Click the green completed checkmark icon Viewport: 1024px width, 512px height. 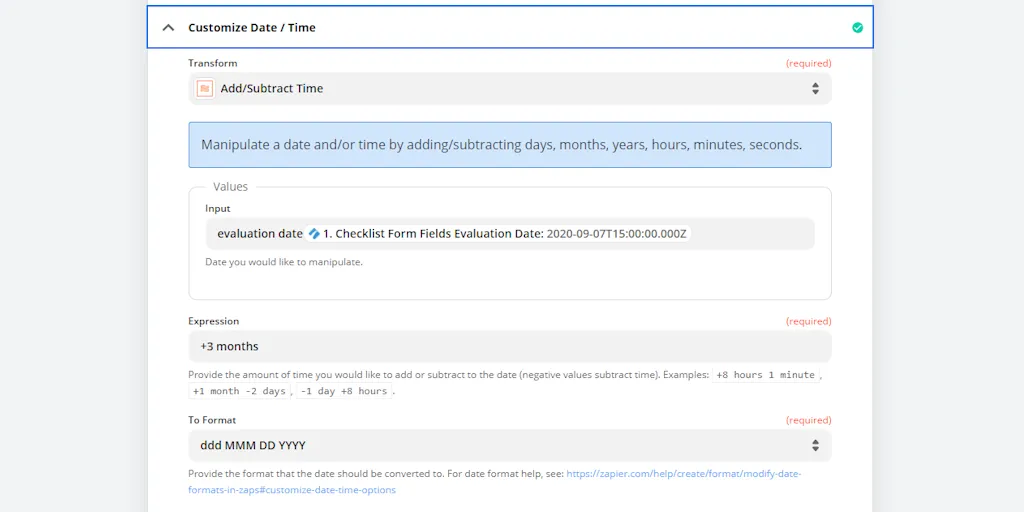click(x=857, y=27)
